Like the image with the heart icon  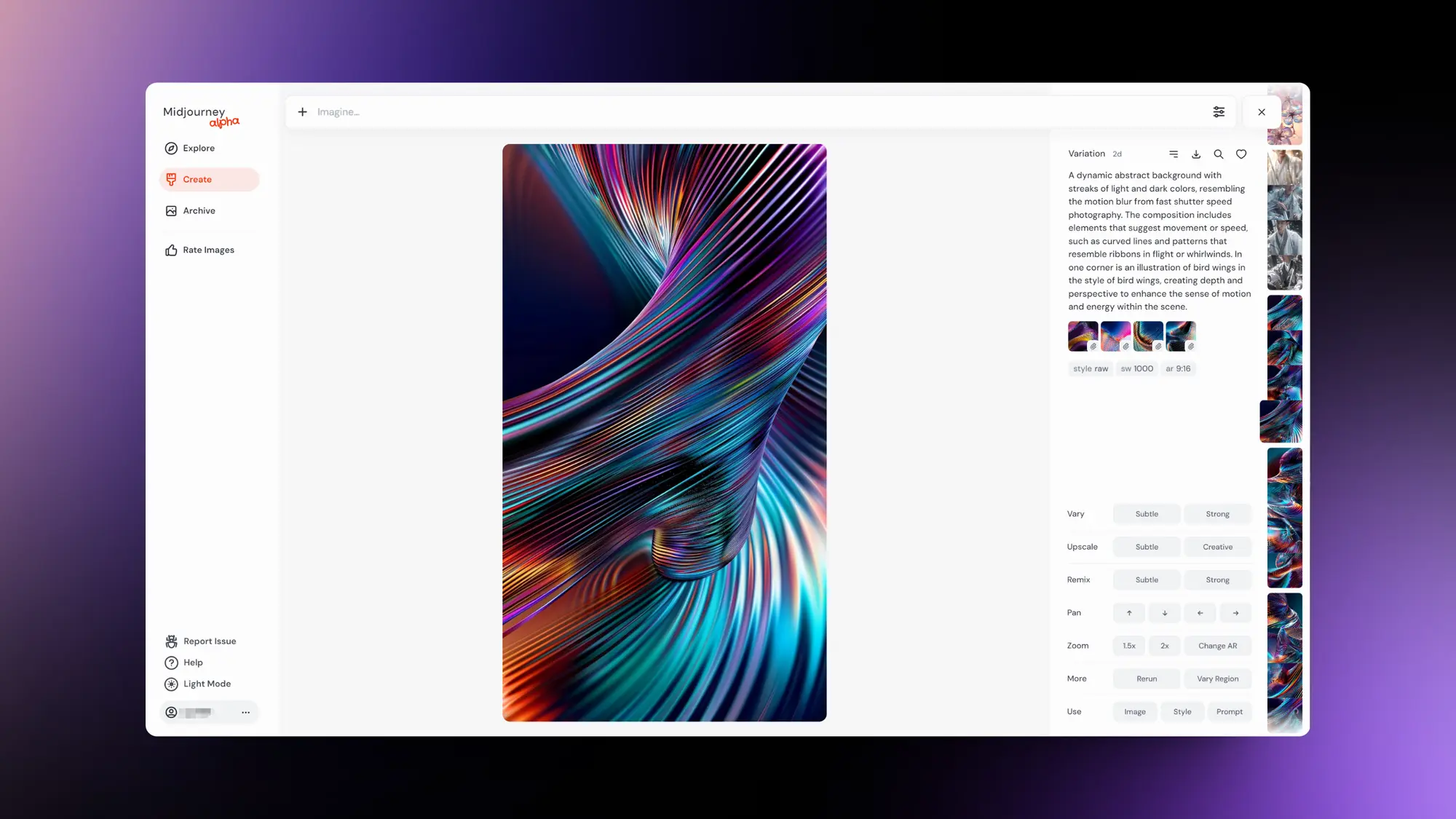coord(1241,154)
